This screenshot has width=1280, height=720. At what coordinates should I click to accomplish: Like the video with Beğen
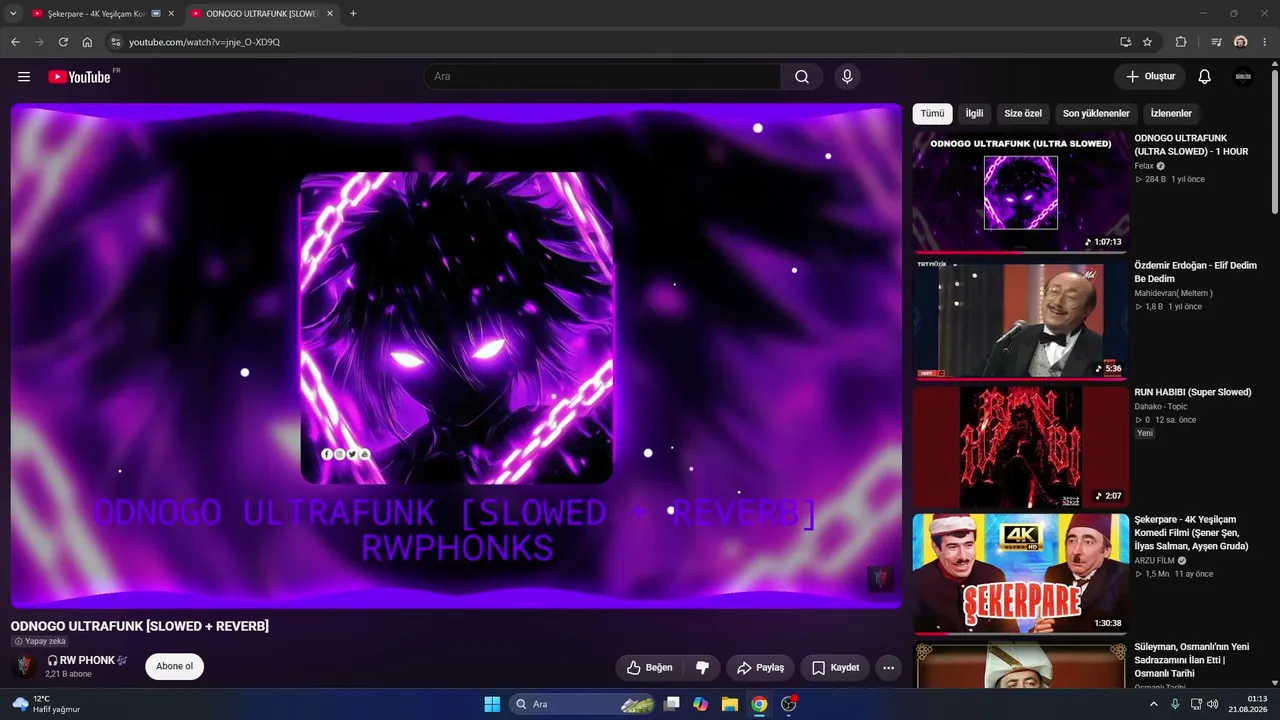649,667
